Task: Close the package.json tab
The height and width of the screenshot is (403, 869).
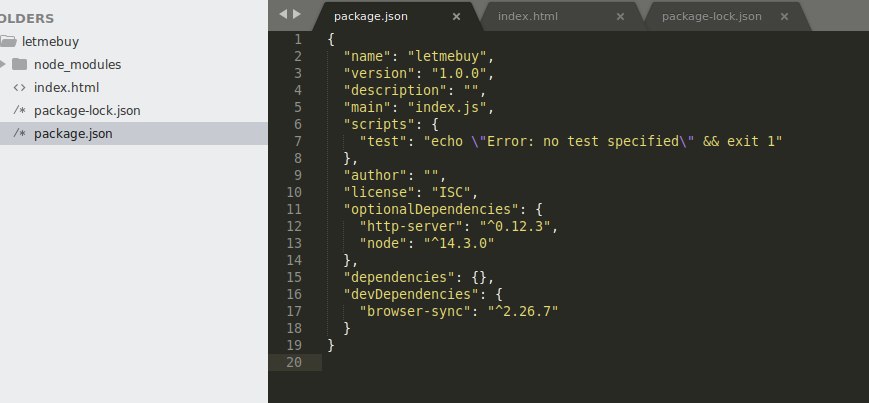Action: pyautogui.click(x=456, y=17)
